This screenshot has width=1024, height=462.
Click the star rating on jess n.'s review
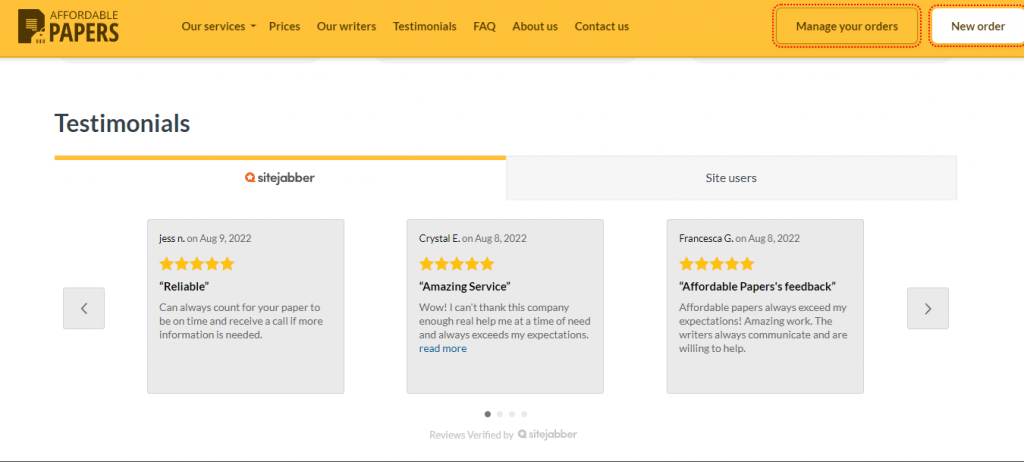pyautogui.click(x=197, y=264)
